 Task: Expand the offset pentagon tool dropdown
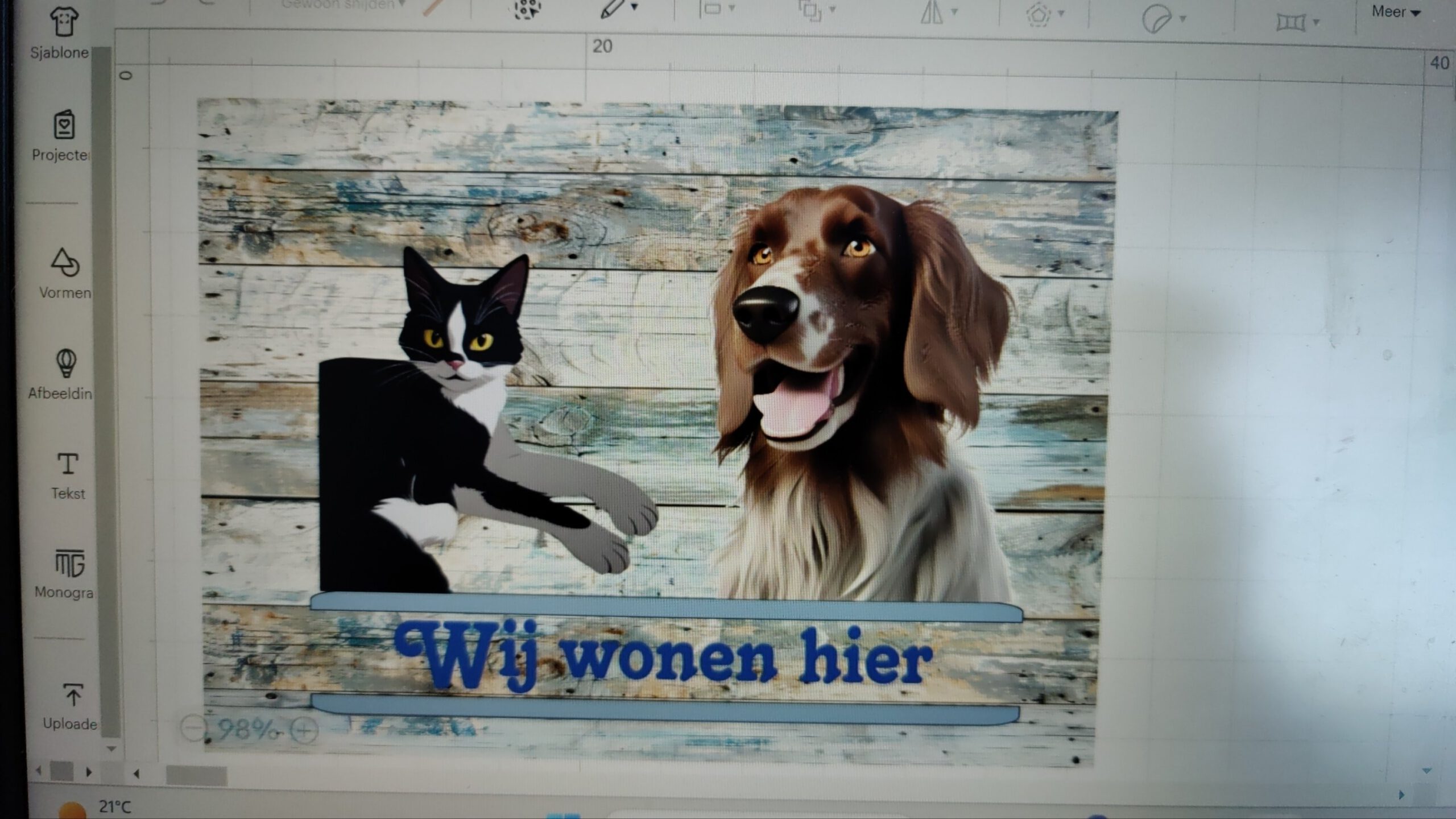pos(1061,13)
